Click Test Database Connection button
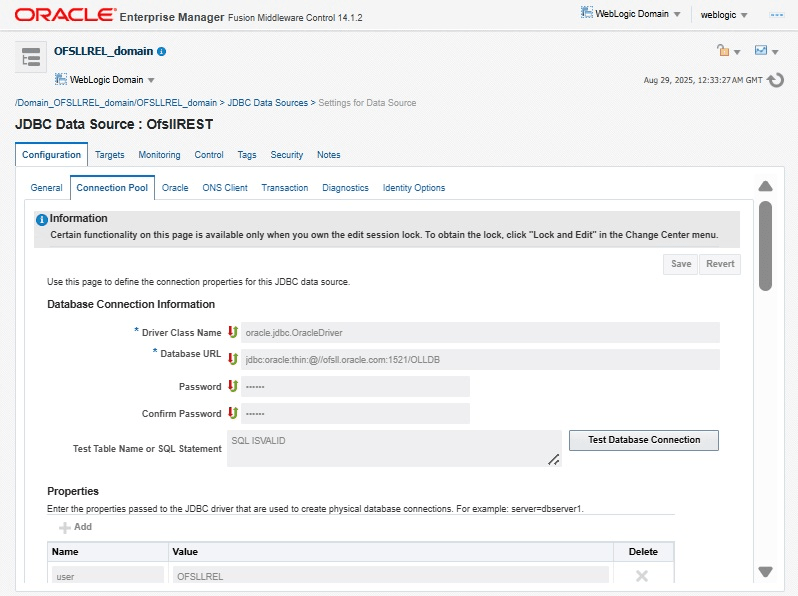This screenshot has width=798, height=596. pyautogui.click(x=644, y=440)
